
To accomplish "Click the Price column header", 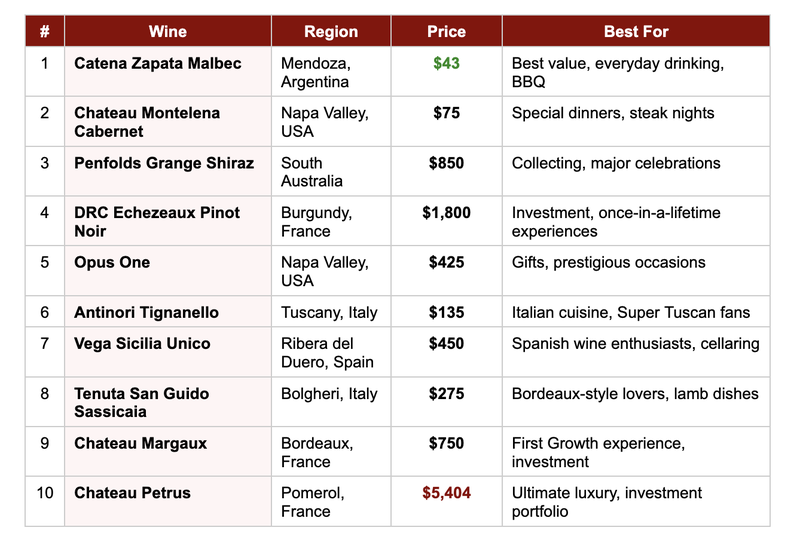I will click(446, 31).
